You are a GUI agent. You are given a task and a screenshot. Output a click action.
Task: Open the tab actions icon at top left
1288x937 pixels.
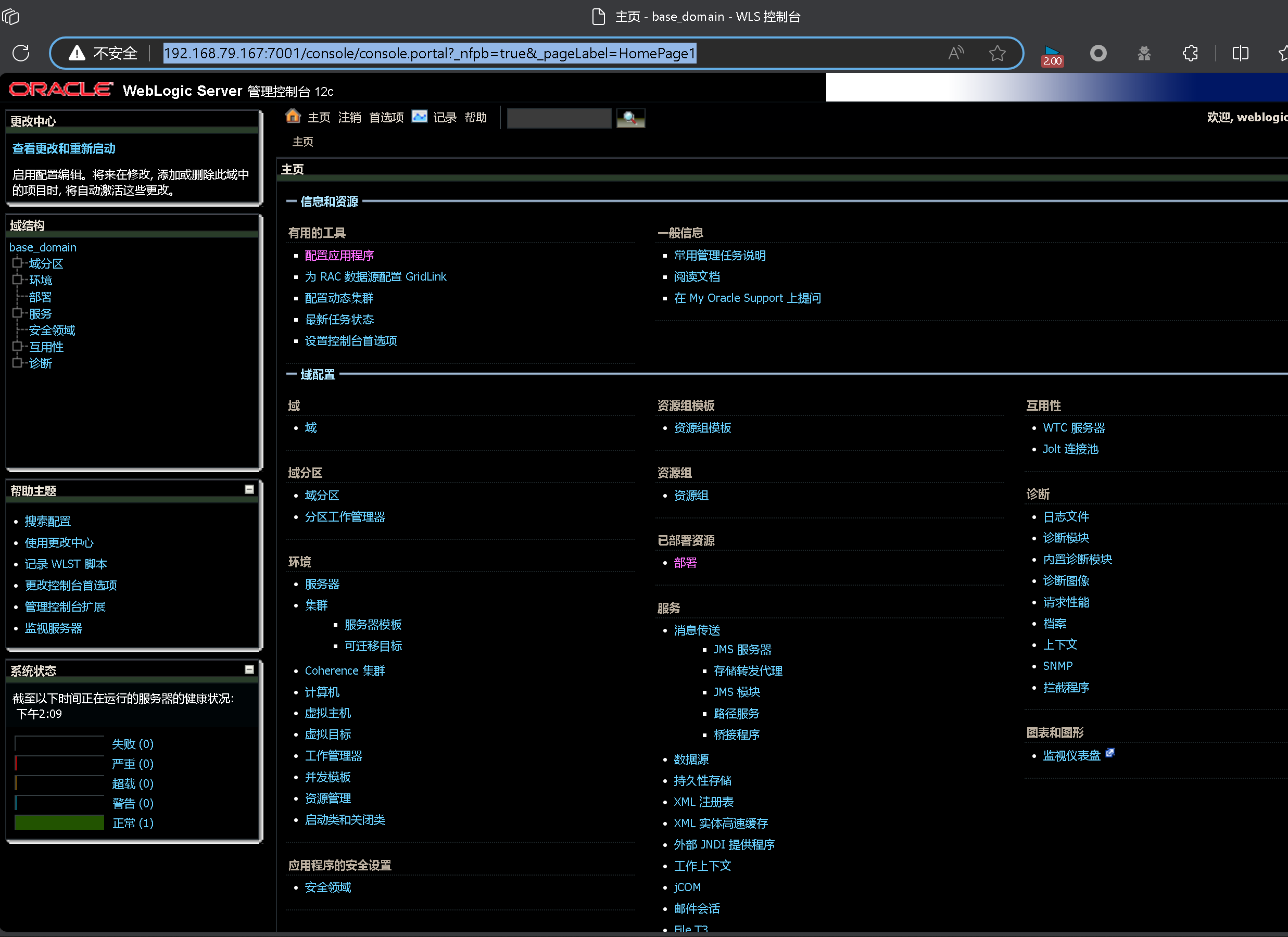[x=11, y=17]
